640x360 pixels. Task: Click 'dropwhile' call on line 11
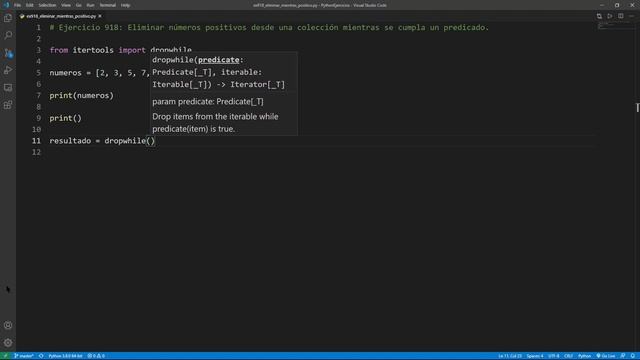125,141
